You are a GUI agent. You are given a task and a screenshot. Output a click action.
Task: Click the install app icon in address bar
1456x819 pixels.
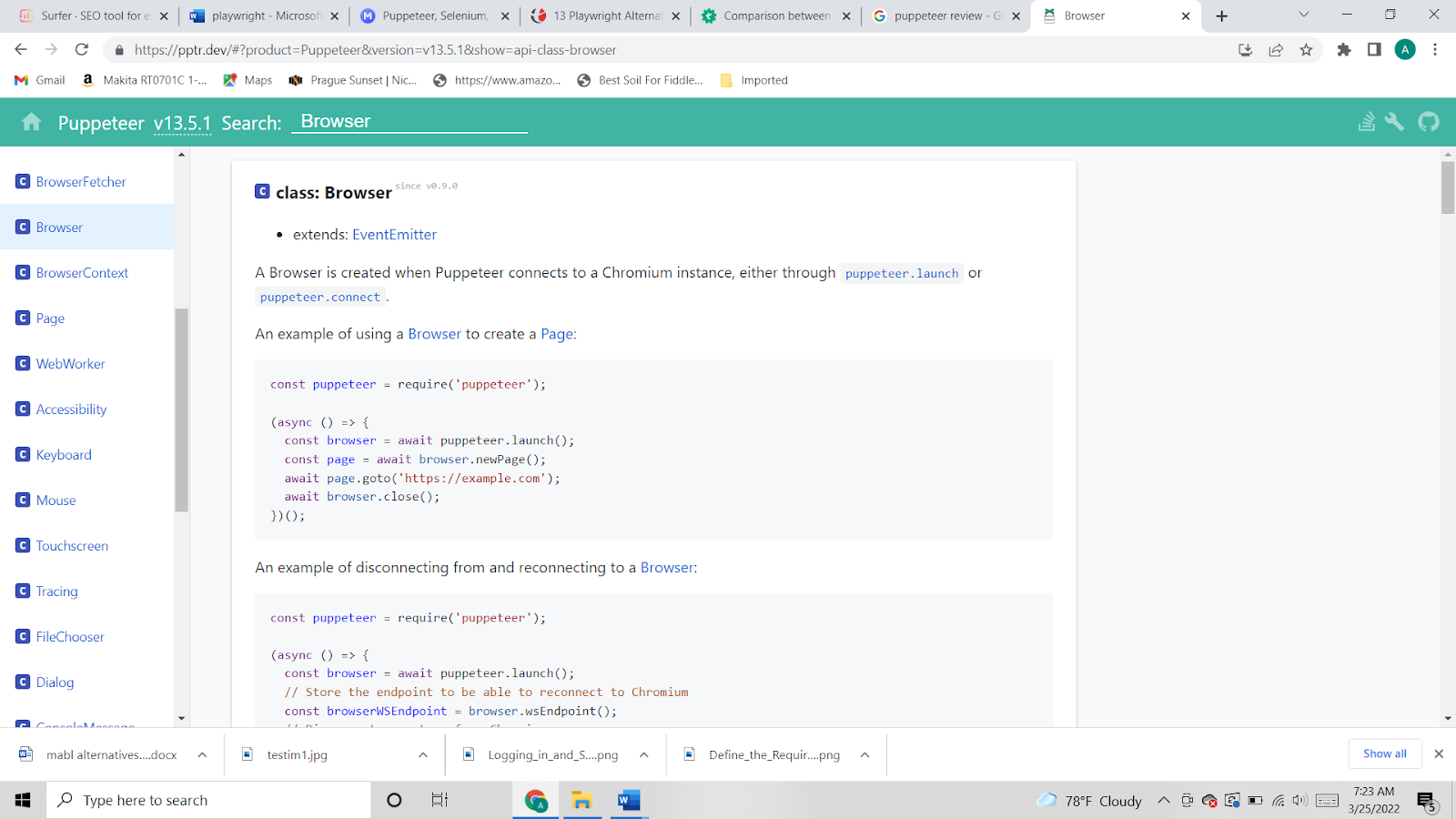tap(1246, 50)
